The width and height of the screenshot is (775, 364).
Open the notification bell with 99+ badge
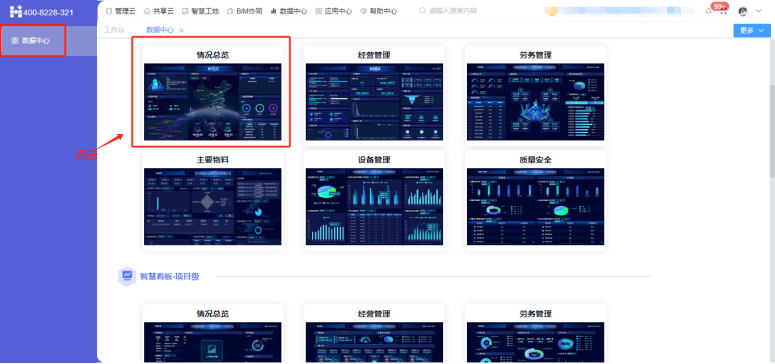pos(709,11)
